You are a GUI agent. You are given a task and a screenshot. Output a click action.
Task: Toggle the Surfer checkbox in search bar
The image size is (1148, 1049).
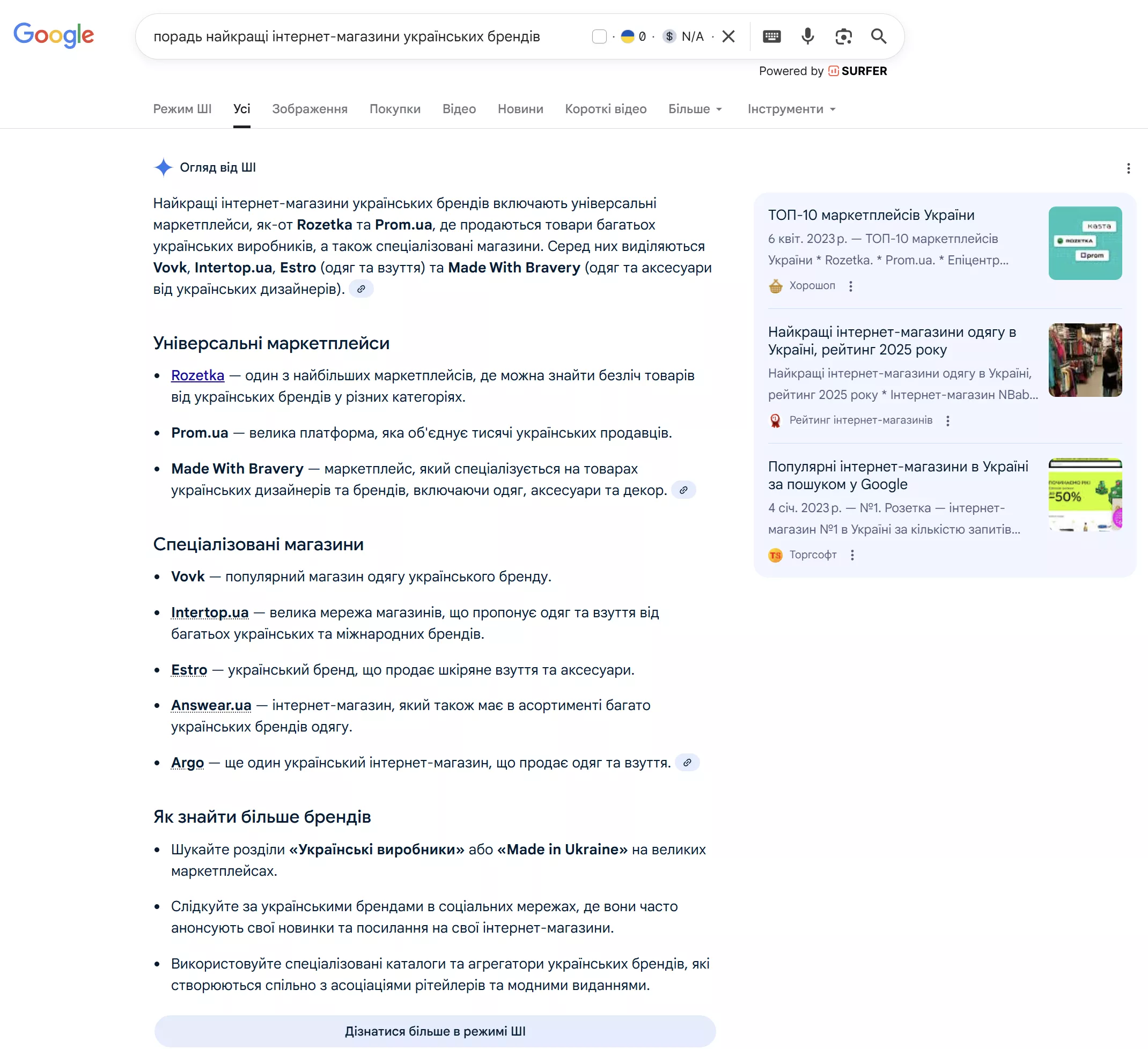pos(599,36)
